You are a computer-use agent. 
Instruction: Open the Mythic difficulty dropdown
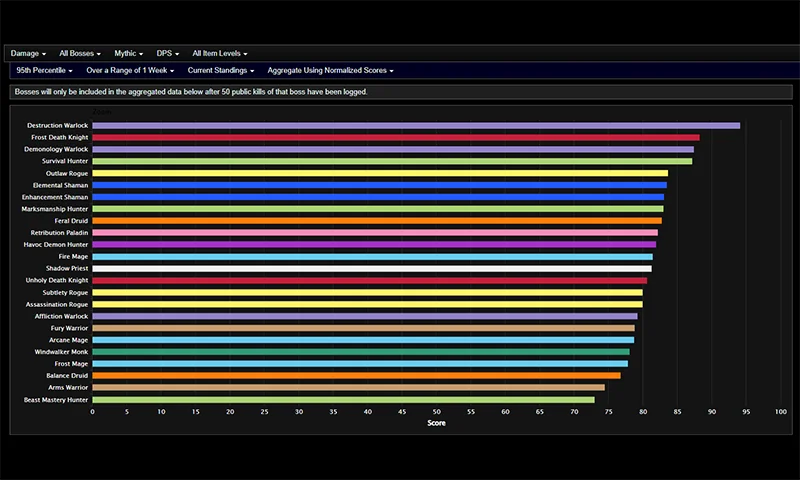[128, 53]
